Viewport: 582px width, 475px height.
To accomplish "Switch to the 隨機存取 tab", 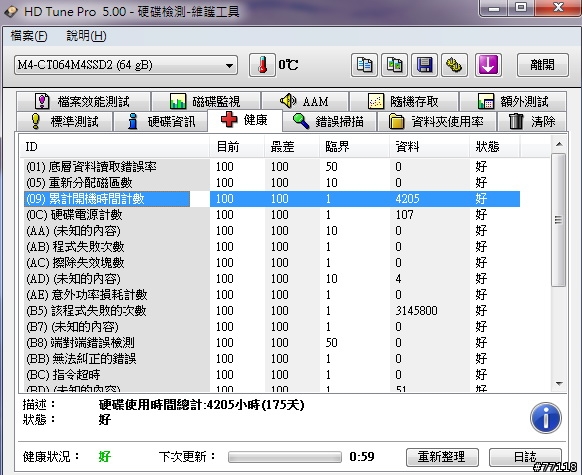I will [x=403, y=101].
